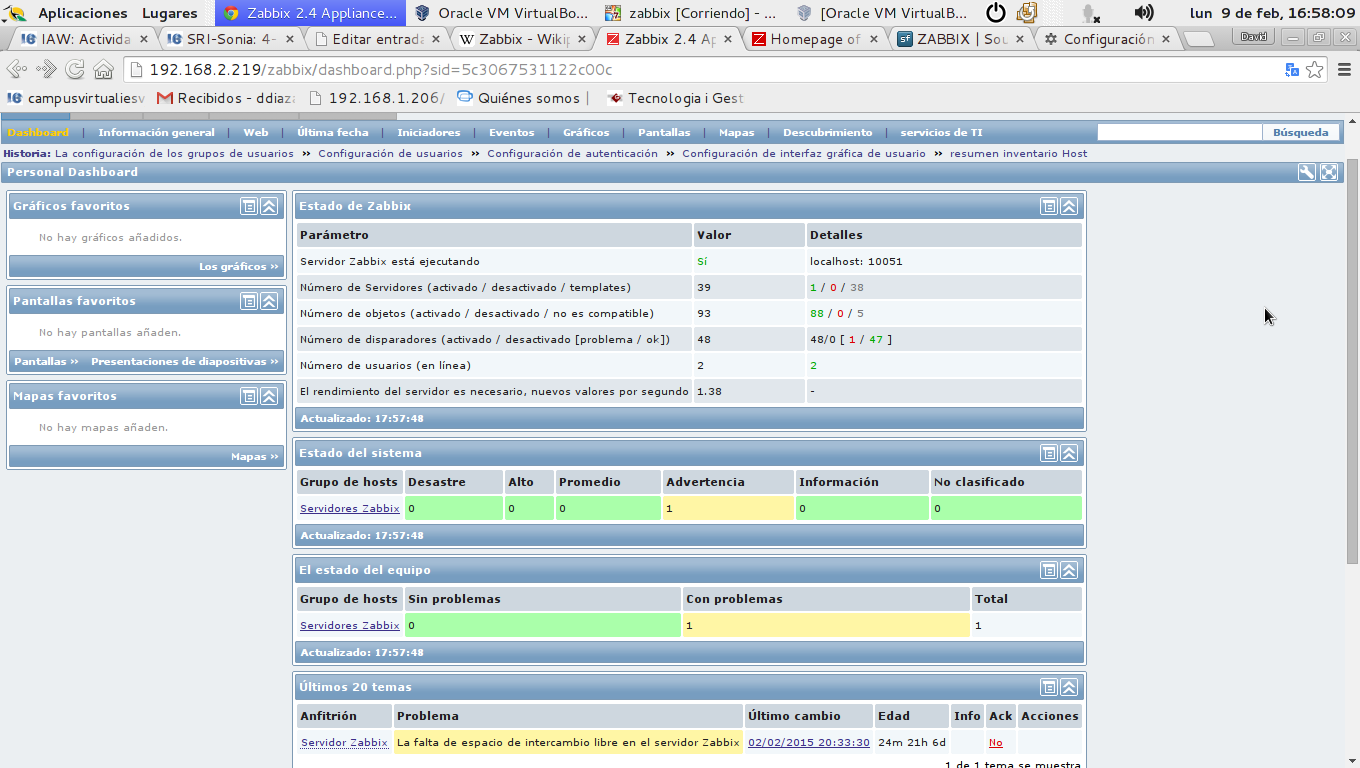Collapse the Últimos 20 temas widget
The image size is (1360, 768).
1069,687
